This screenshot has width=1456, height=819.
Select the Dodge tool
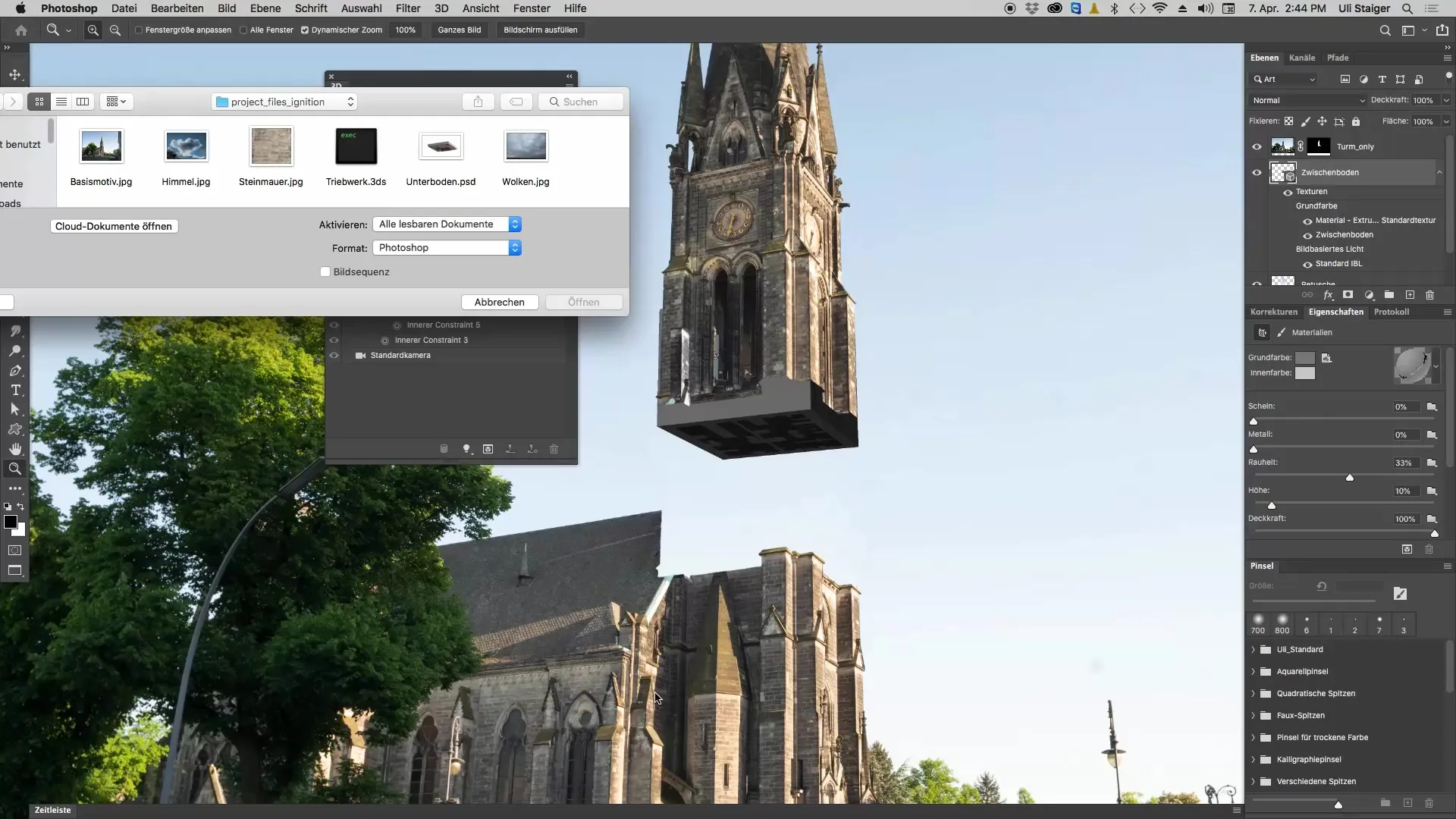point(15,351)
